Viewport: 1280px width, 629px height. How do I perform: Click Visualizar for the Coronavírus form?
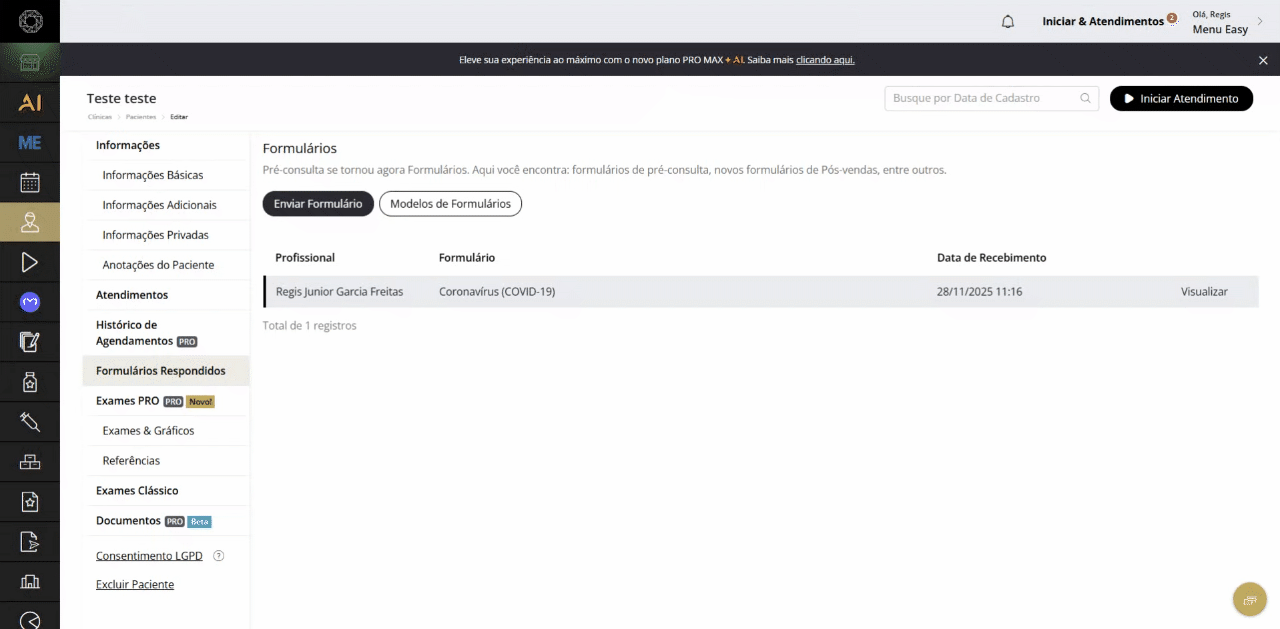tap(1204, 292)
